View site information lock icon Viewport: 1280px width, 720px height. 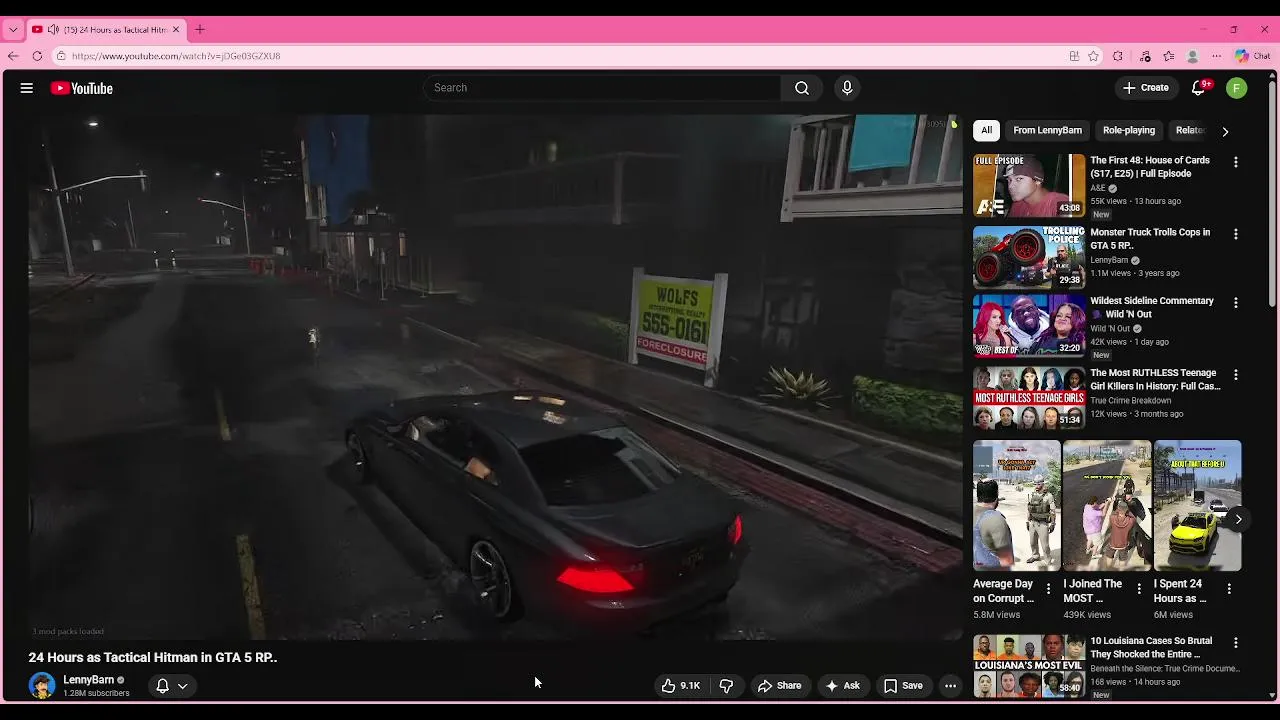(61, 56)
